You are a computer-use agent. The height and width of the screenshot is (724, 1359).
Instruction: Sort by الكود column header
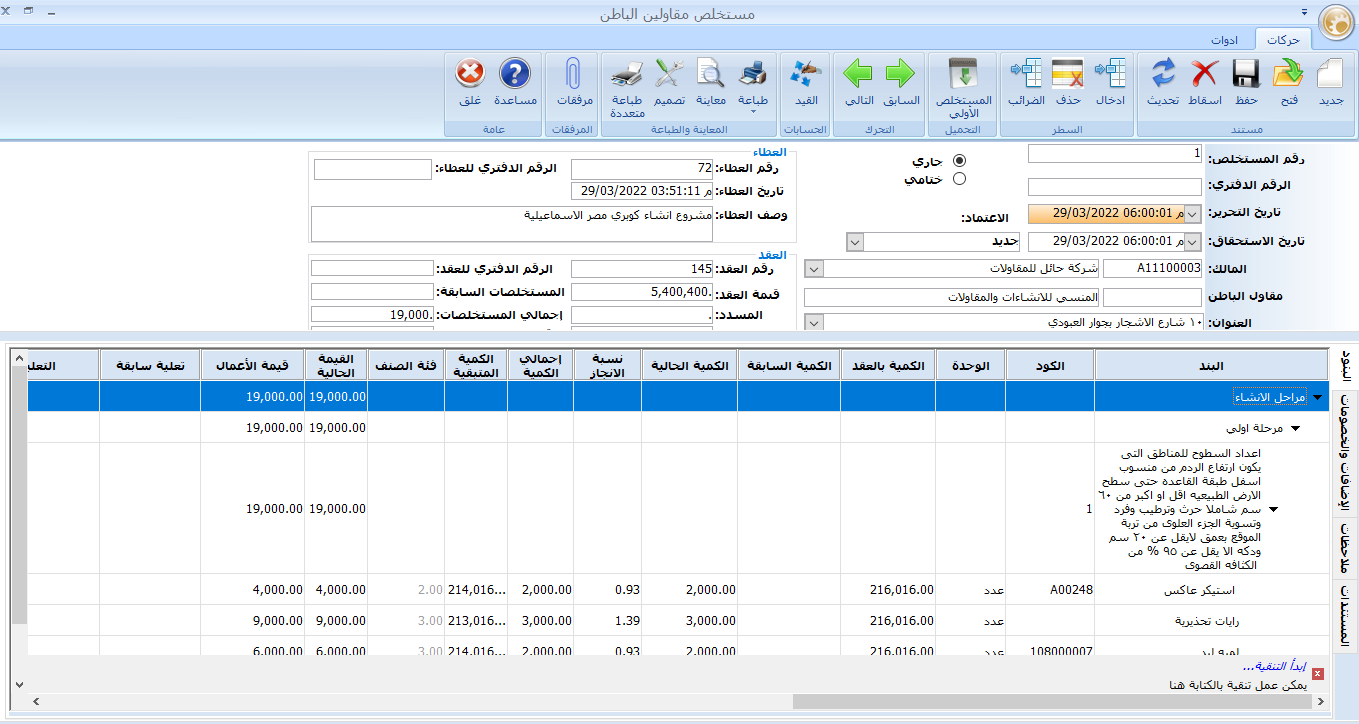[1050, 365]
